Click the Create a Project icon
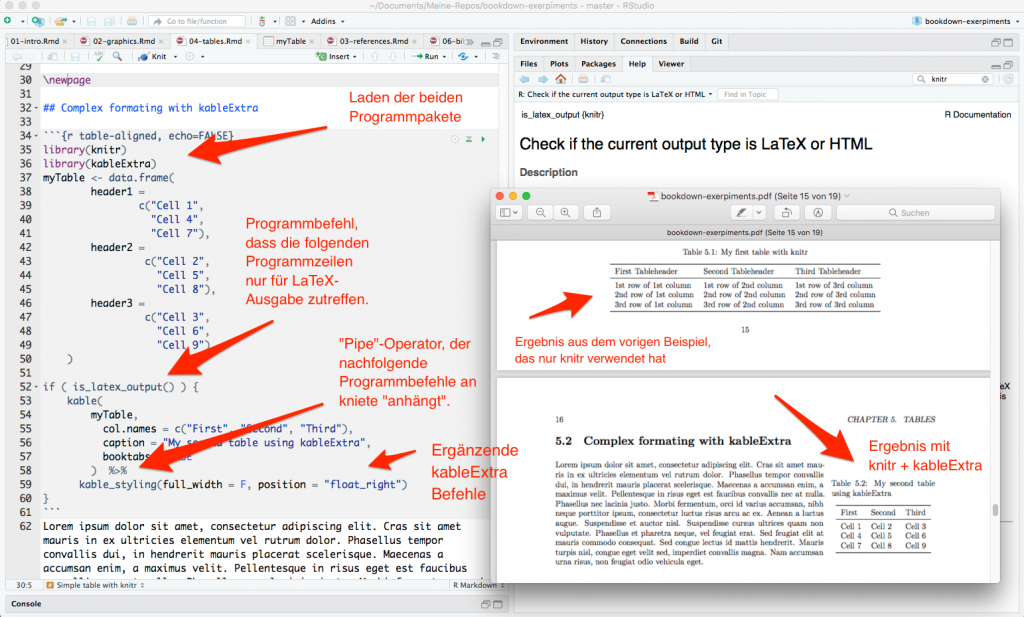1024x617 pixels. pyautogui.click(x=38, y=21)
